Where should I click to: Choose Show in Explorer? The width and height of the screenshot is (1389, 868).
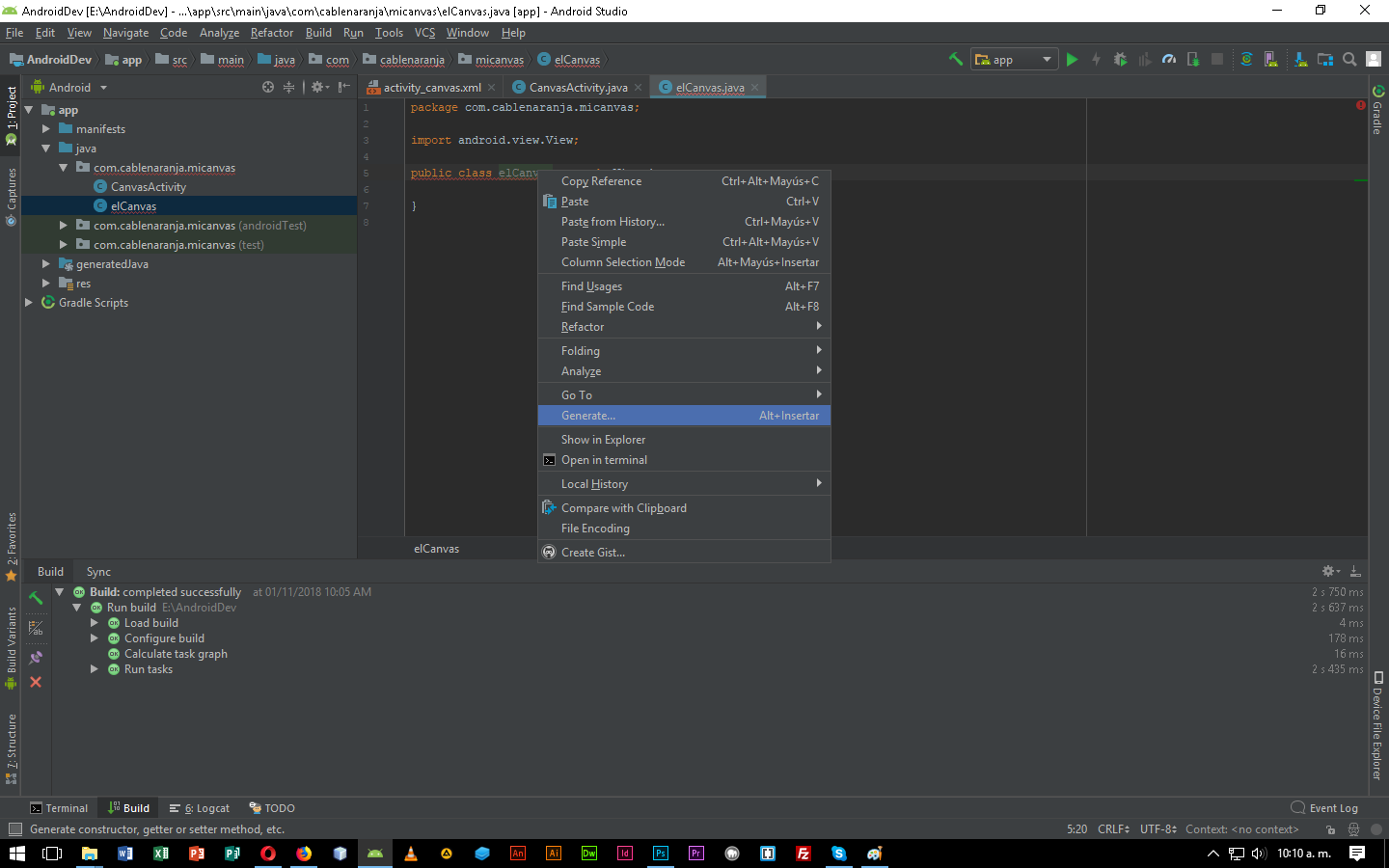point(684,440)
